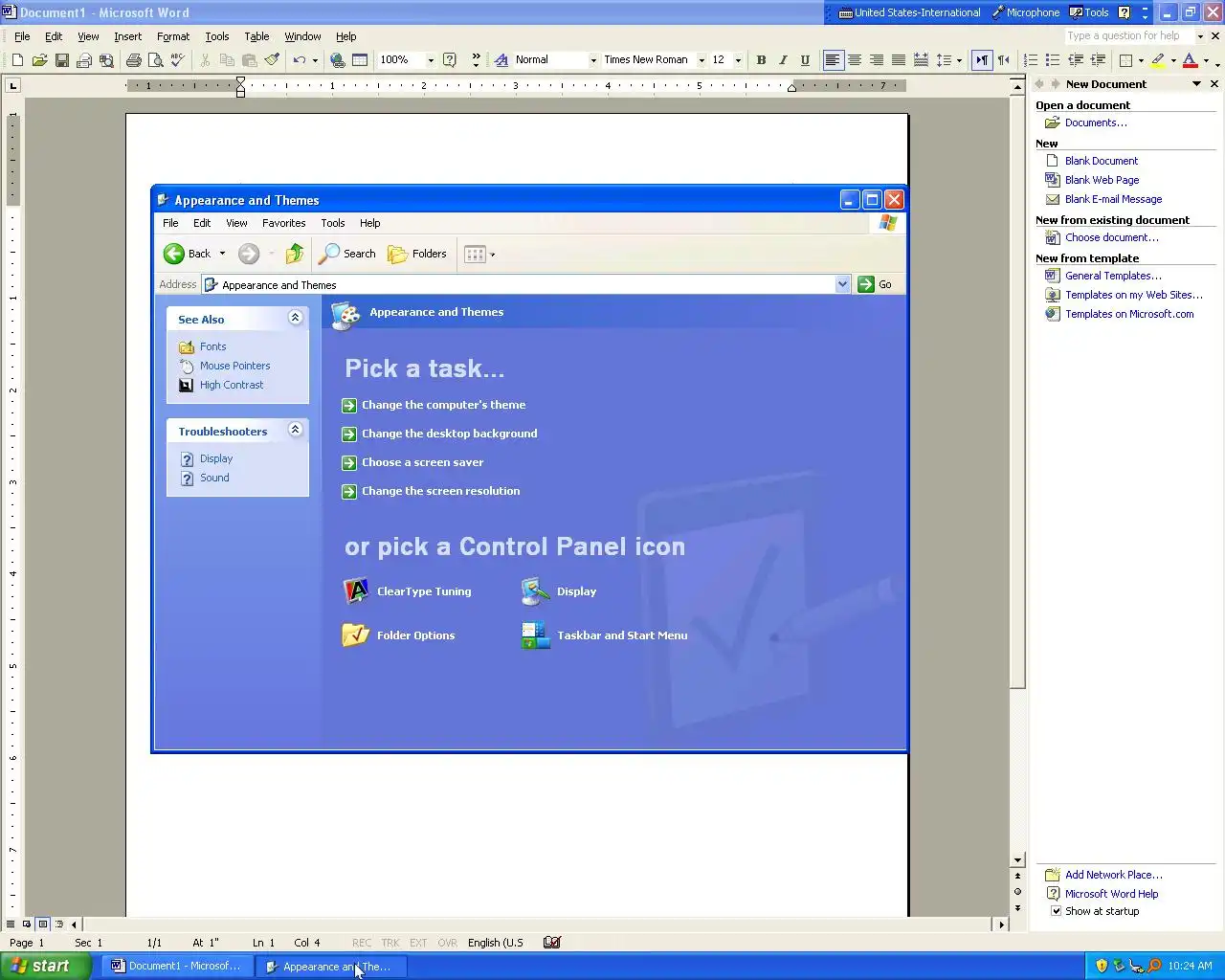Image resolution: width=1225 pixels, height=980 pixels.
Task: Click the Line Spacing icon
Action: point(944,60)
